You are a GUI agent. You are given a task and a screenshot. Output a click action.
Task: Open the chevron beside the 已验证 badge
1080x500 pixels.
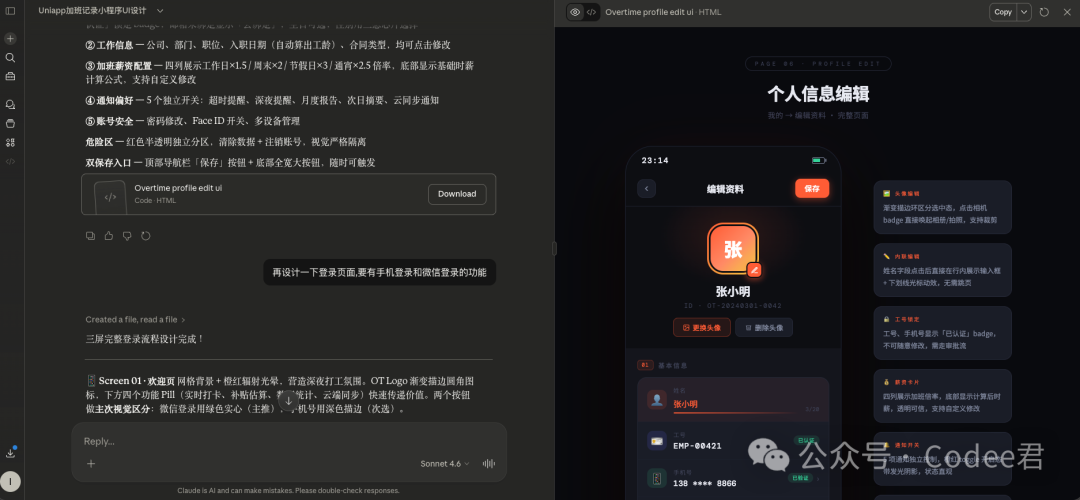(819, 477)
